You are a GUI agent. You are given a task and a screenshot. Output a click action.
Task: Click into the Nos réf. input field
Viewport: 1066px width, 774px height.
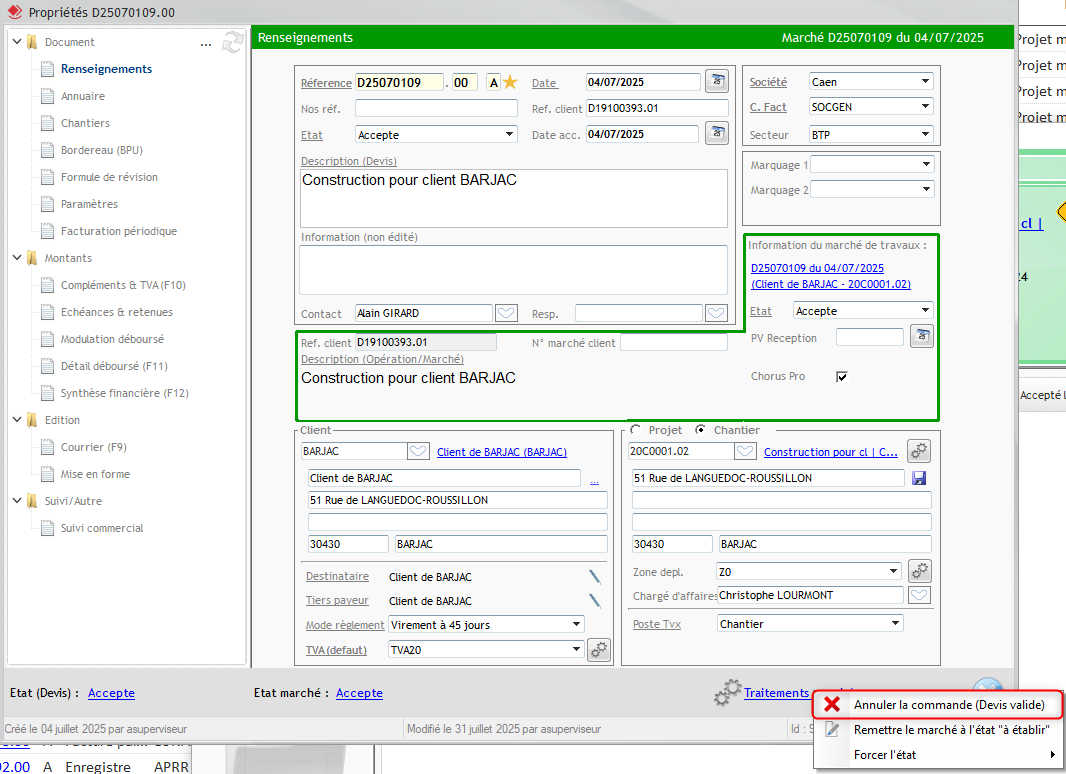[436, 108]
